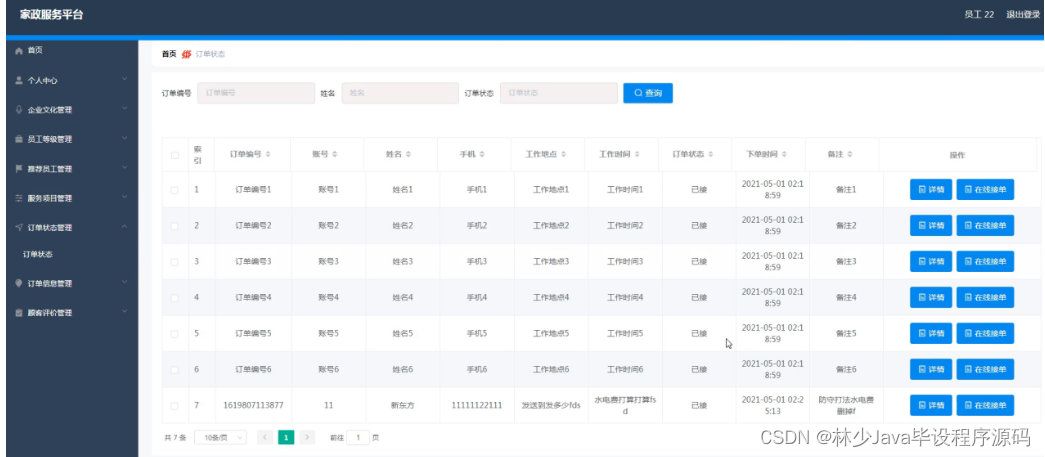Viewport: 1045px width, 457px height.
Task: Sort table by 账号 column arrows
Action: point(335,155)
